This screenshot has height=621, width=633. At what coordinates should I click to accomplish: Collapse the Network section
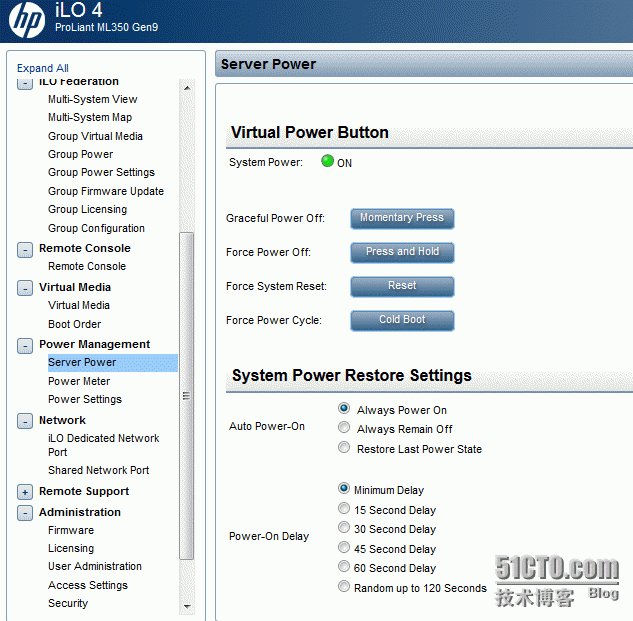coord(25,422)
